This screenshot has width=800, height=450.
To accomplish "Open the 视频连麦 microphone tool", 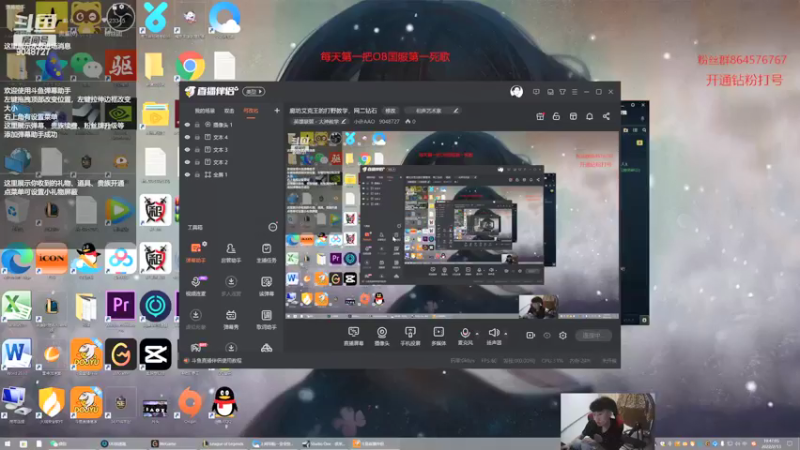I will [x=195, y=286].
